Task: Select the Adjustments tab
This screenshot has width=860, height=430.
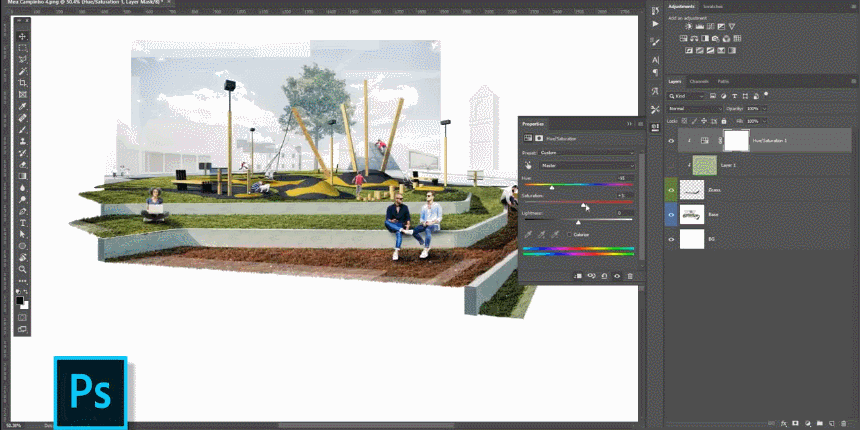Action: click(x=682, y=7)
